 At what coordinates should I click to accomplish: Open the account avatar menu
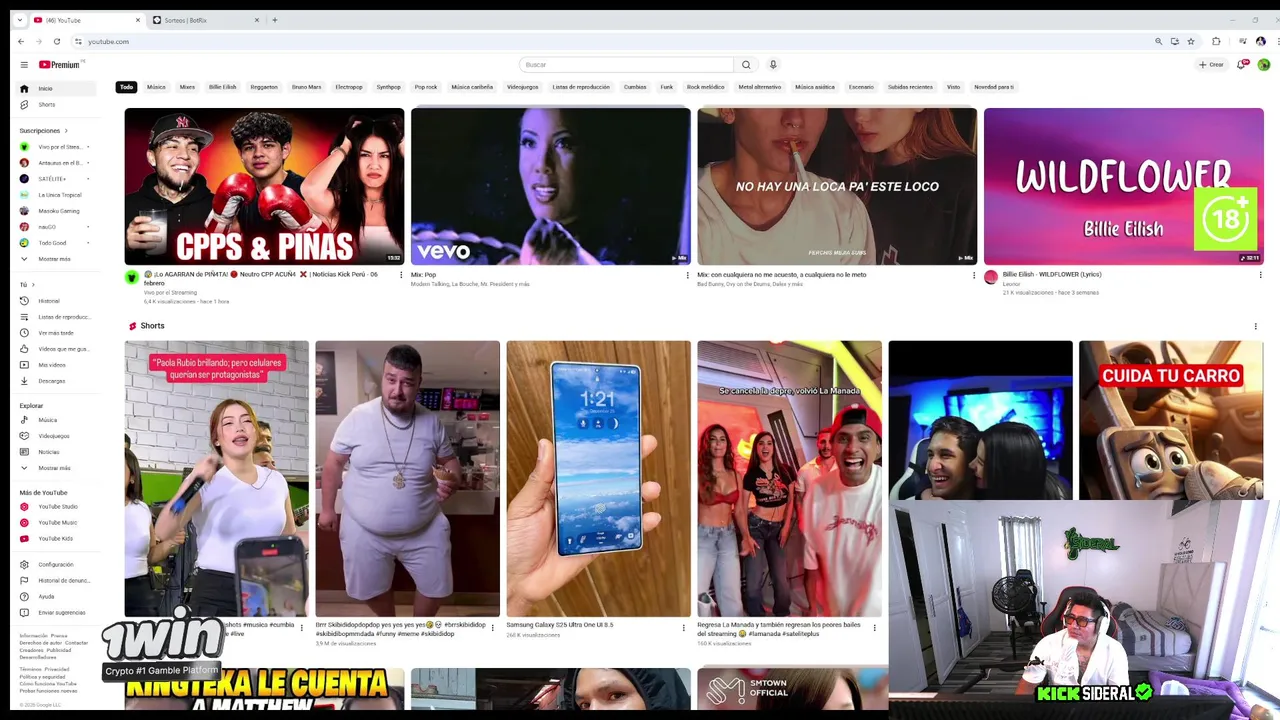coord(1264,64)
